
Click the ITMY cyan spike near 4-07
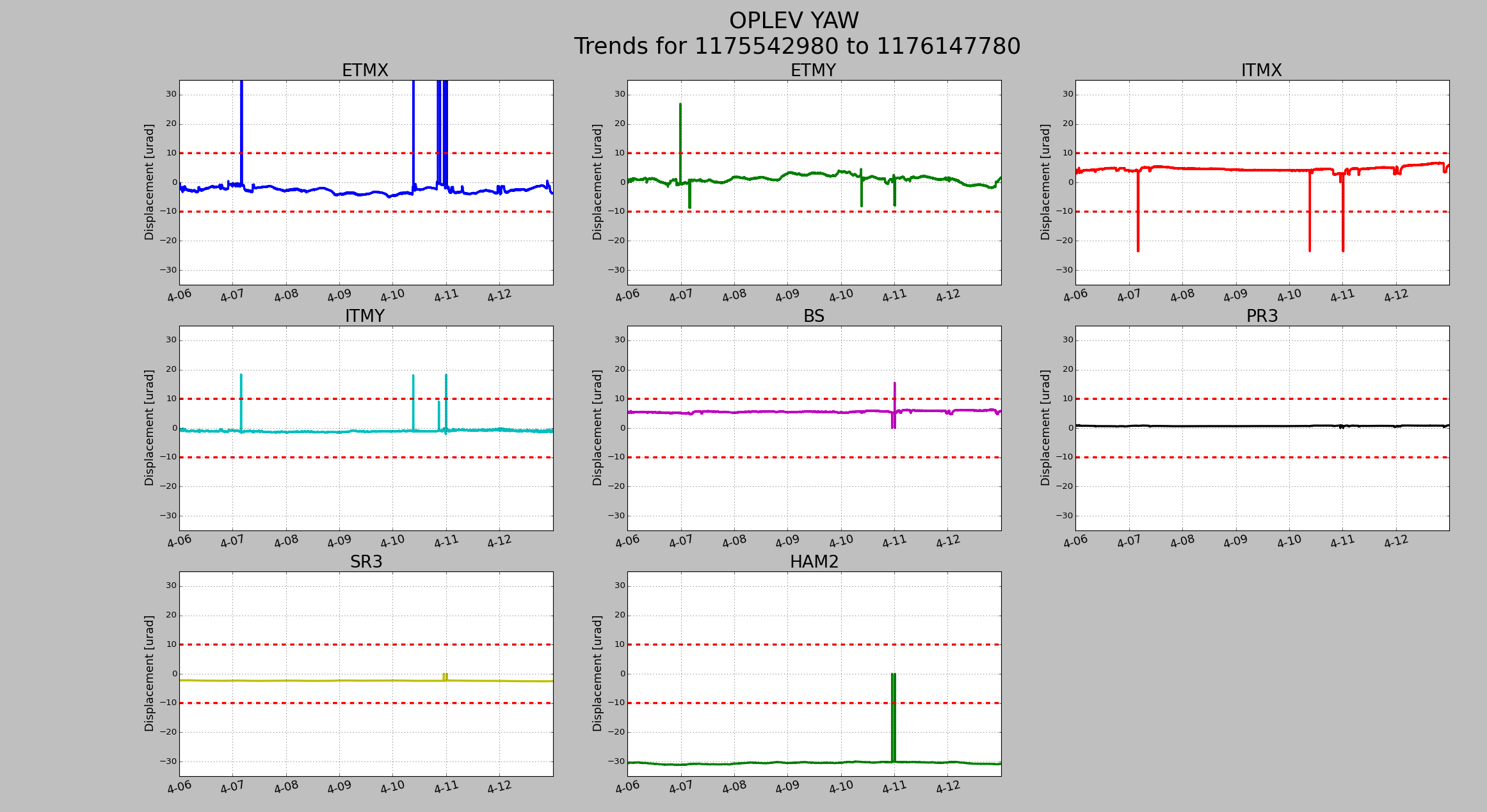pos(241,402)
